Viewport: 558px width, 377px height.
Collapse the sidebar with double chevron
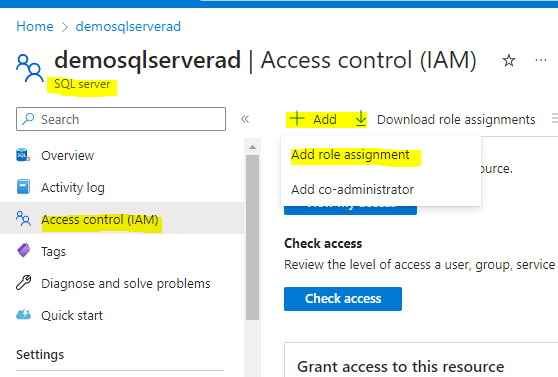(x=245, y=119)
